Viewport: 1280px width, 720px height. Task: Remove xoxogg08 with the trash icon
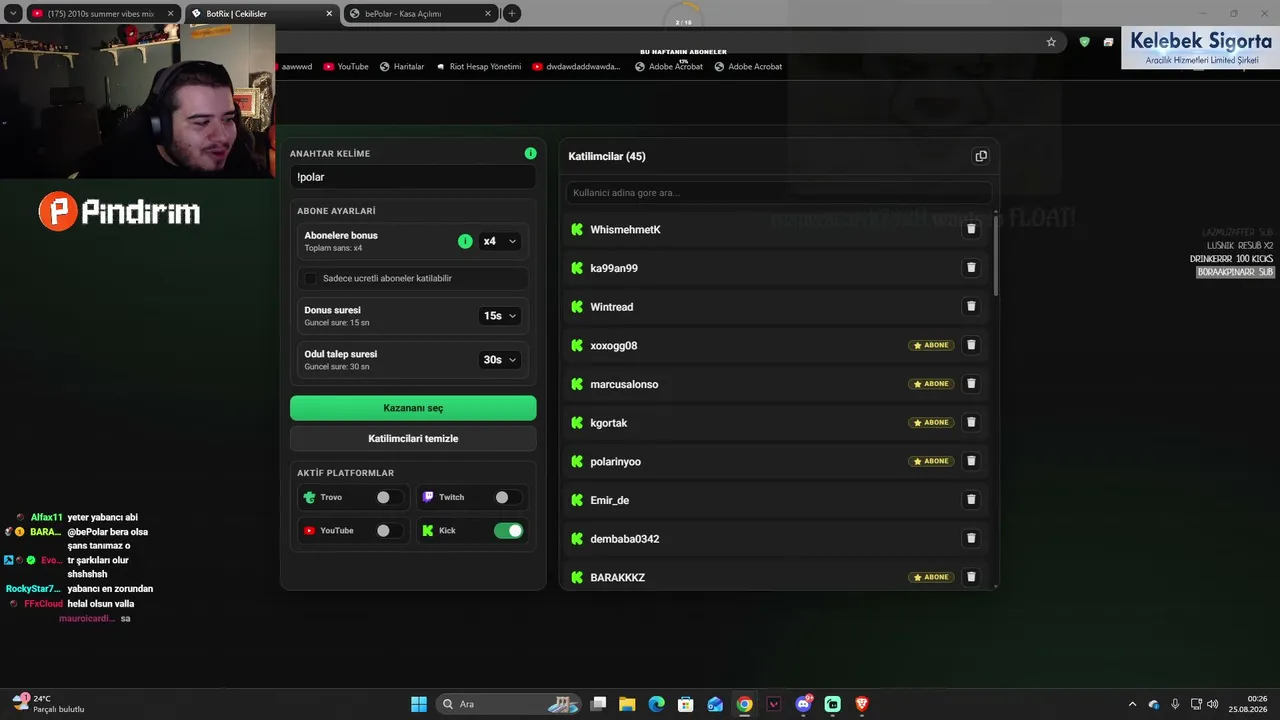click(x=970, y=345)
